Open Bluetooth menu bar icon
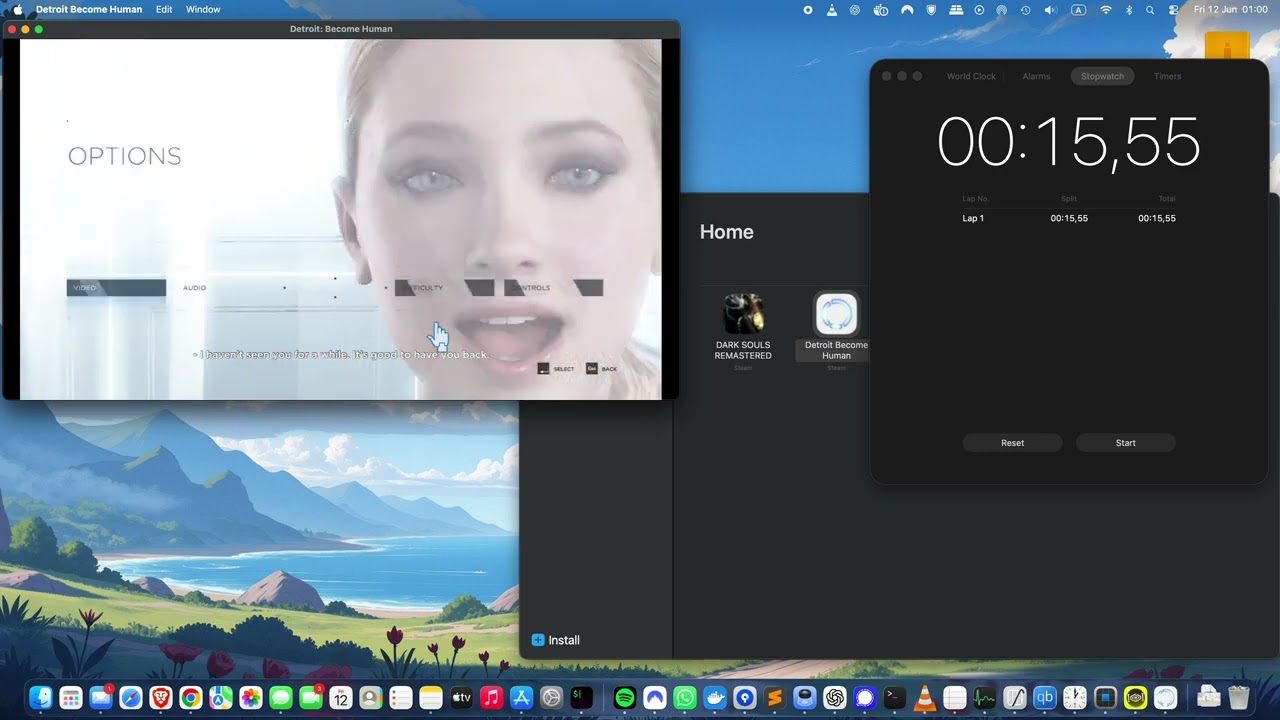 click(x=1129, y=9)
